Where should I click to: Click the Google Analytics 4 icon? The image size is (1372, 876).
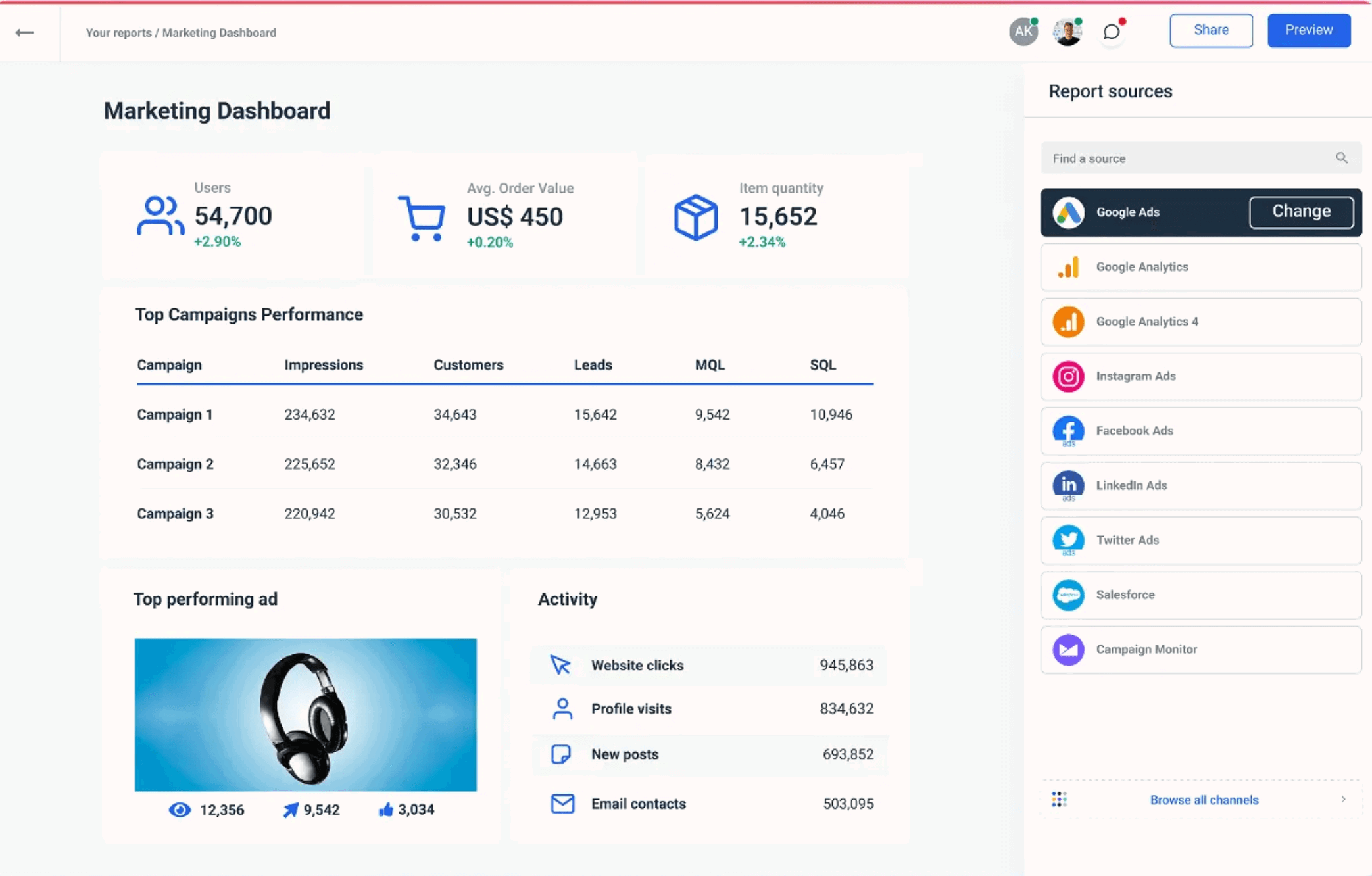tap(1068, 322)
